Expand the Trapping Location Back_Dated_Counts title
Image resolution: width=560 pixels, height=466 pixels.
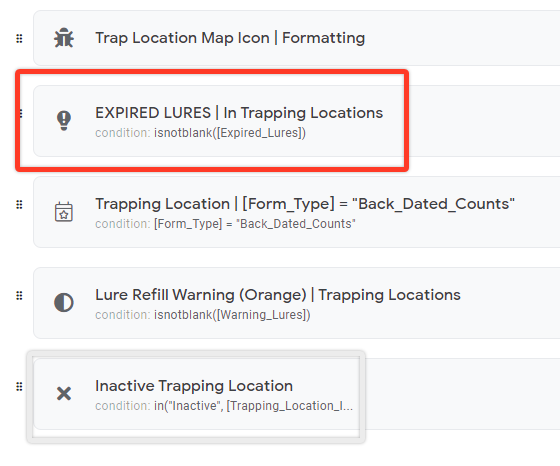click(305, 204)
